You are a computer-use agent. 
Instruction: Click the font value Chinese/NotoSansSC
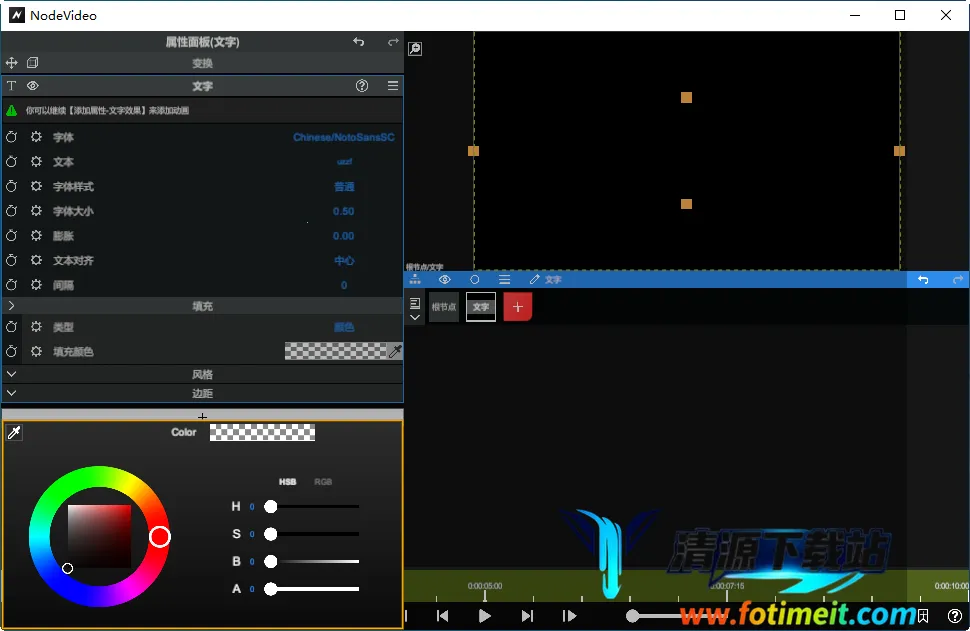343,137
